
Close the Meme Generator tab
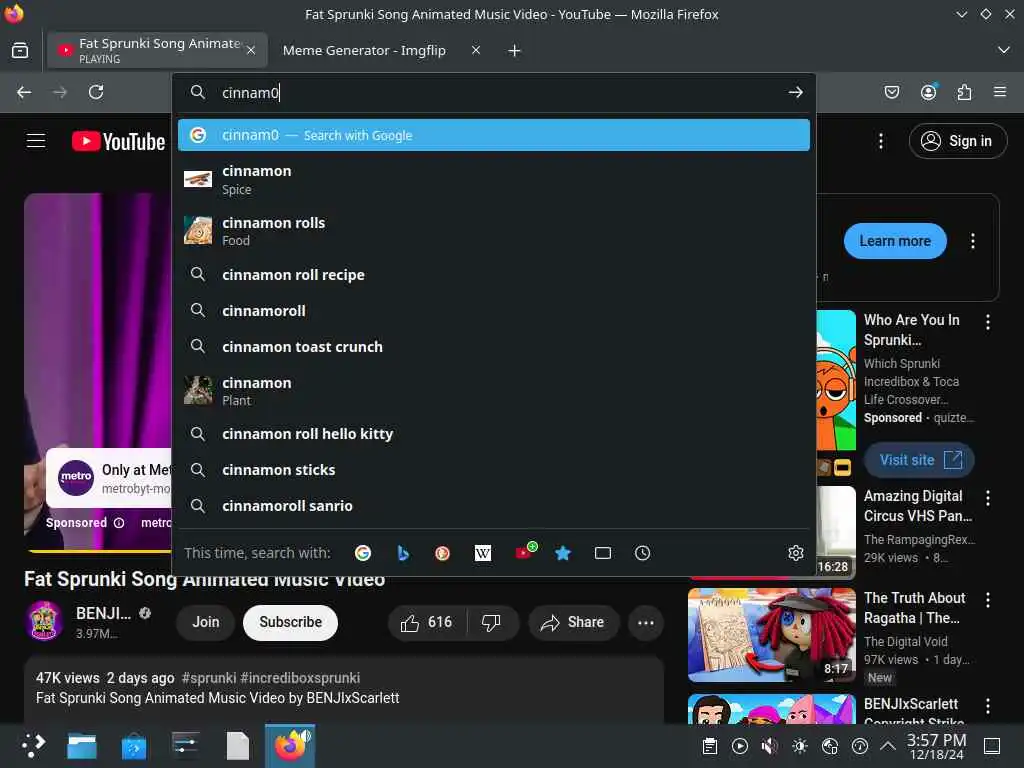click(x=476, y=50)
